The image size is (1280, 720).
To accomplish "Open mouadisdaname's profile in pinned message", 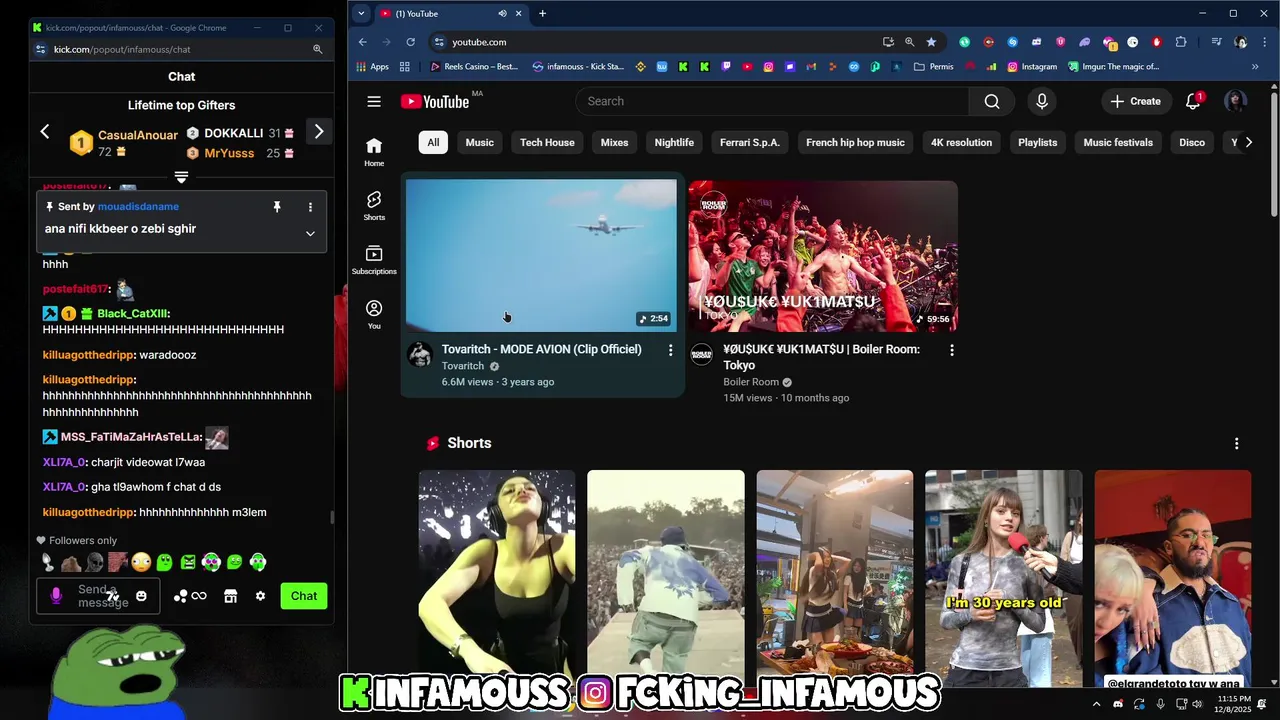I will (x=138, y=207).
